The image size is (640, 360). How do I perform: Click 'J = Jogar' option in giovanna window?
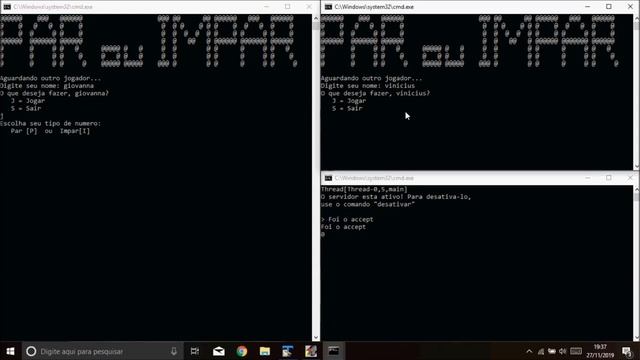pos(28,101)
